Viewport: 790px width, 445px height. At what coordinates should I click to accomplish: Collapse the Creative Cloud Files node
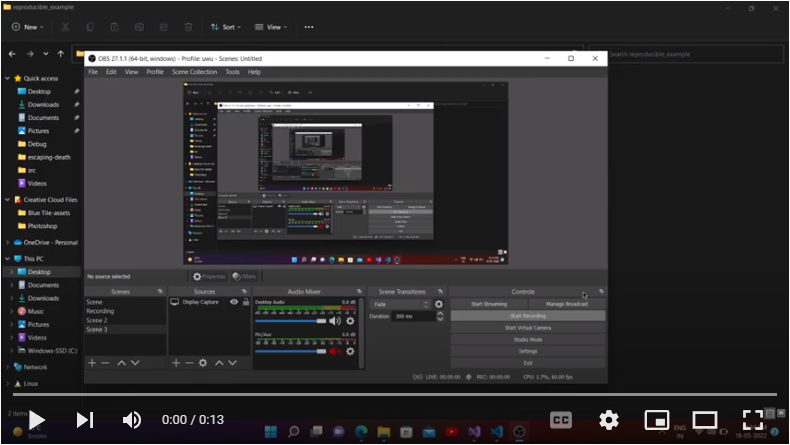coord(8,200)
